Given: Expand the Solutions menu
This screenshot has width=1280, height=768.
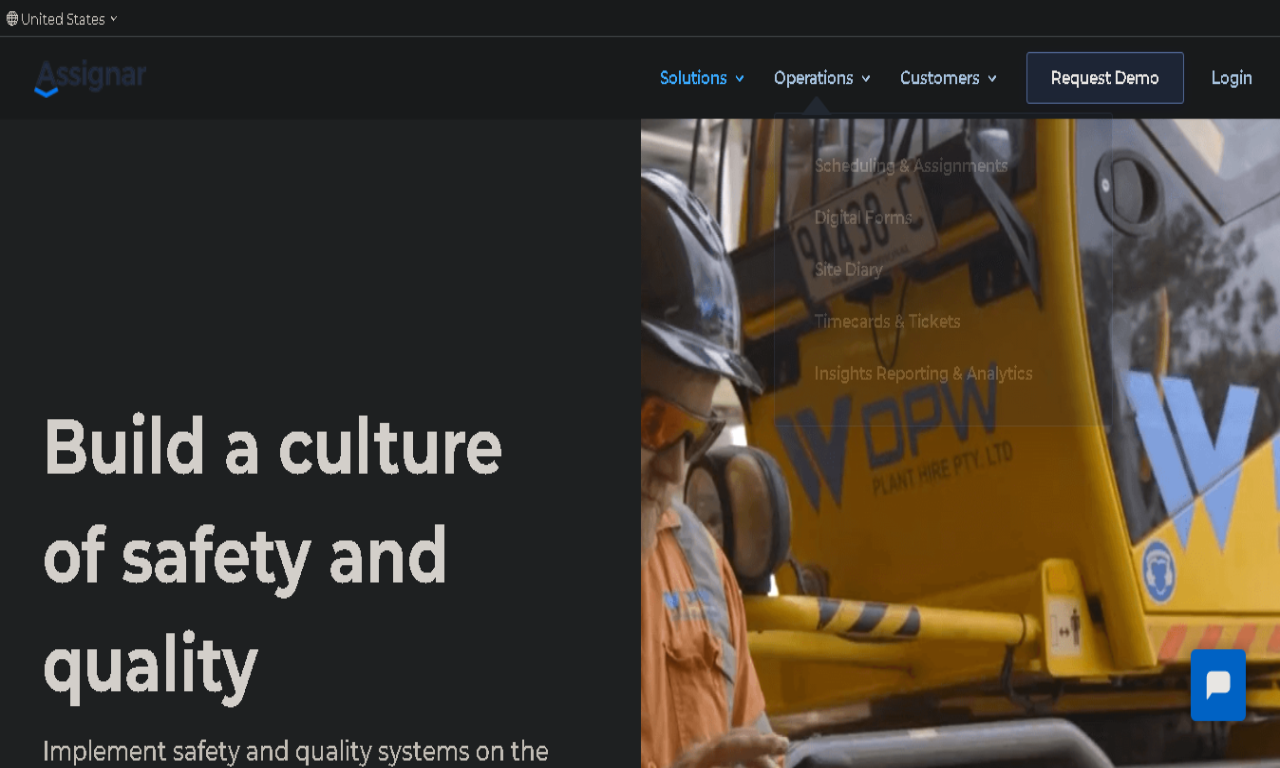Looking at the screenshot, I should pyautogui.click(x=702, y=78).
